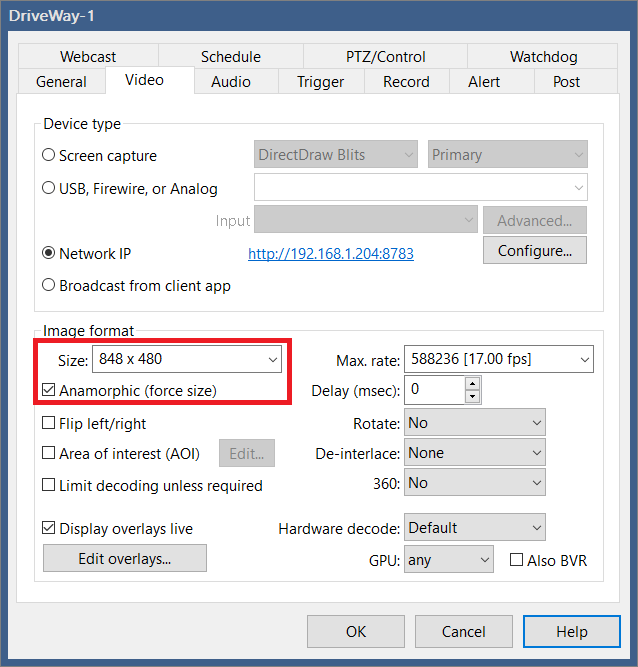Choose Broadcast from client app
638x667 pixels.
pos(48,285)
